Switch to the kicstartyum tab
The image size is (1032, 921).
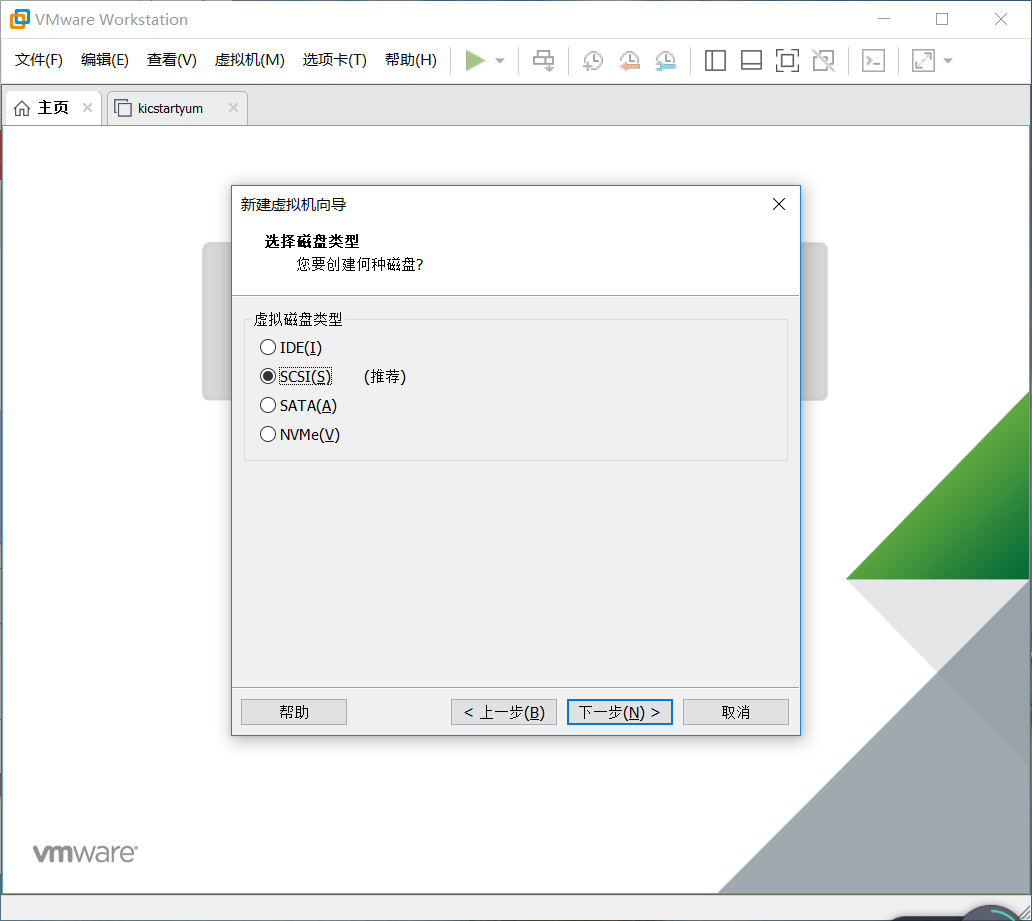coord(177,108)
